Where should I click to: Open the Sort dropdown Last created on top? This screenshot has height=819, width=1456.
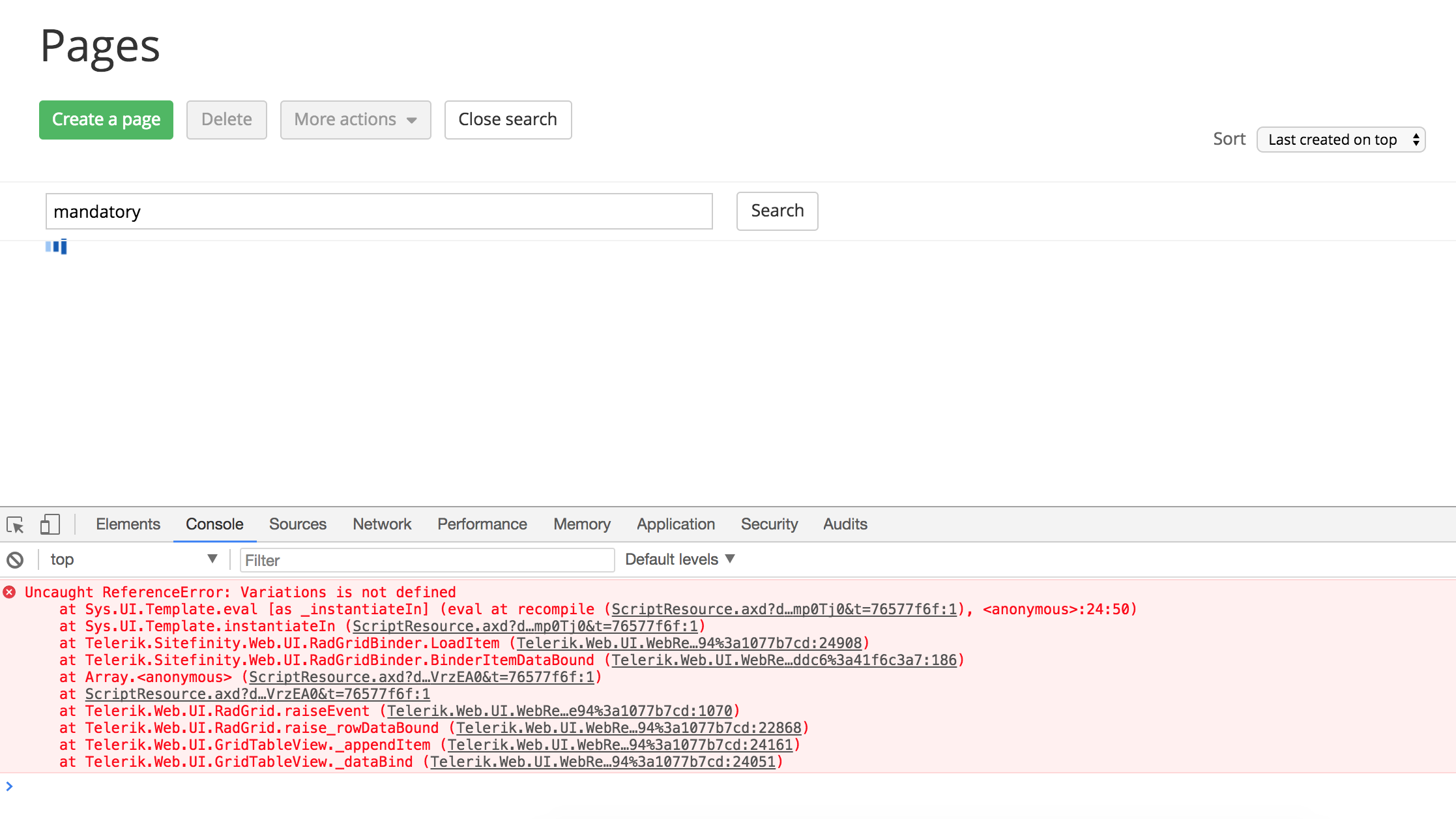pos(1341,140)
